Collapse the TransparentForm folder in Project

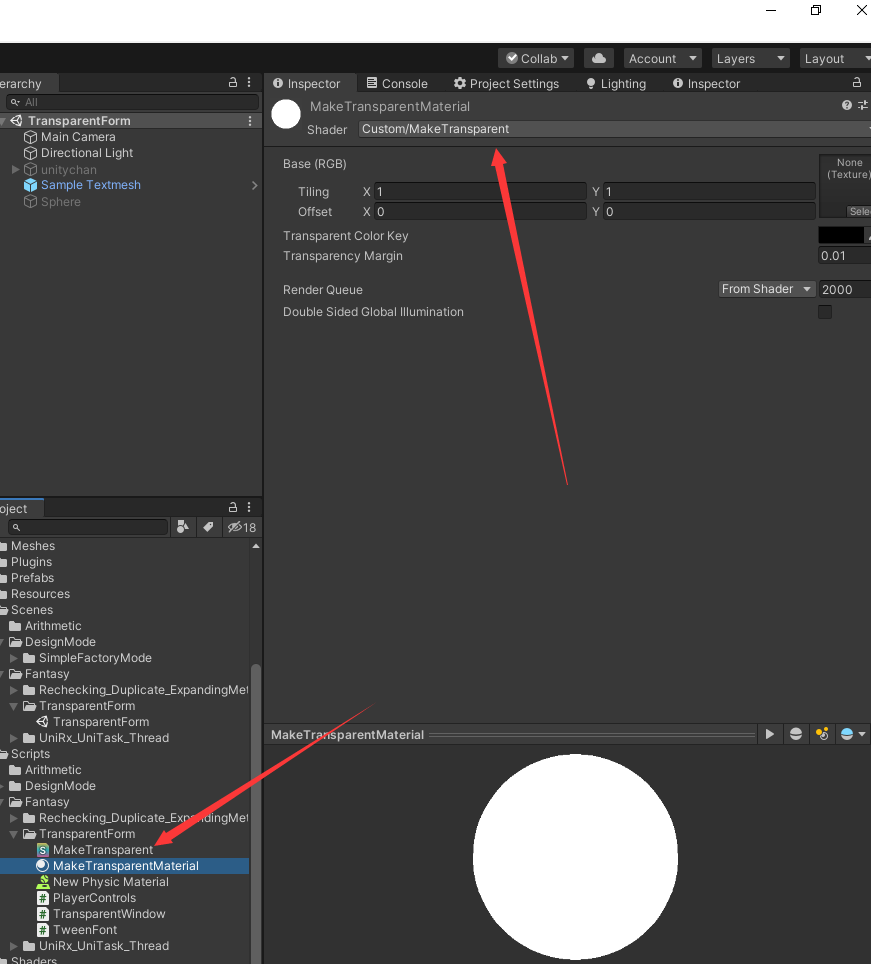[13, 834]
